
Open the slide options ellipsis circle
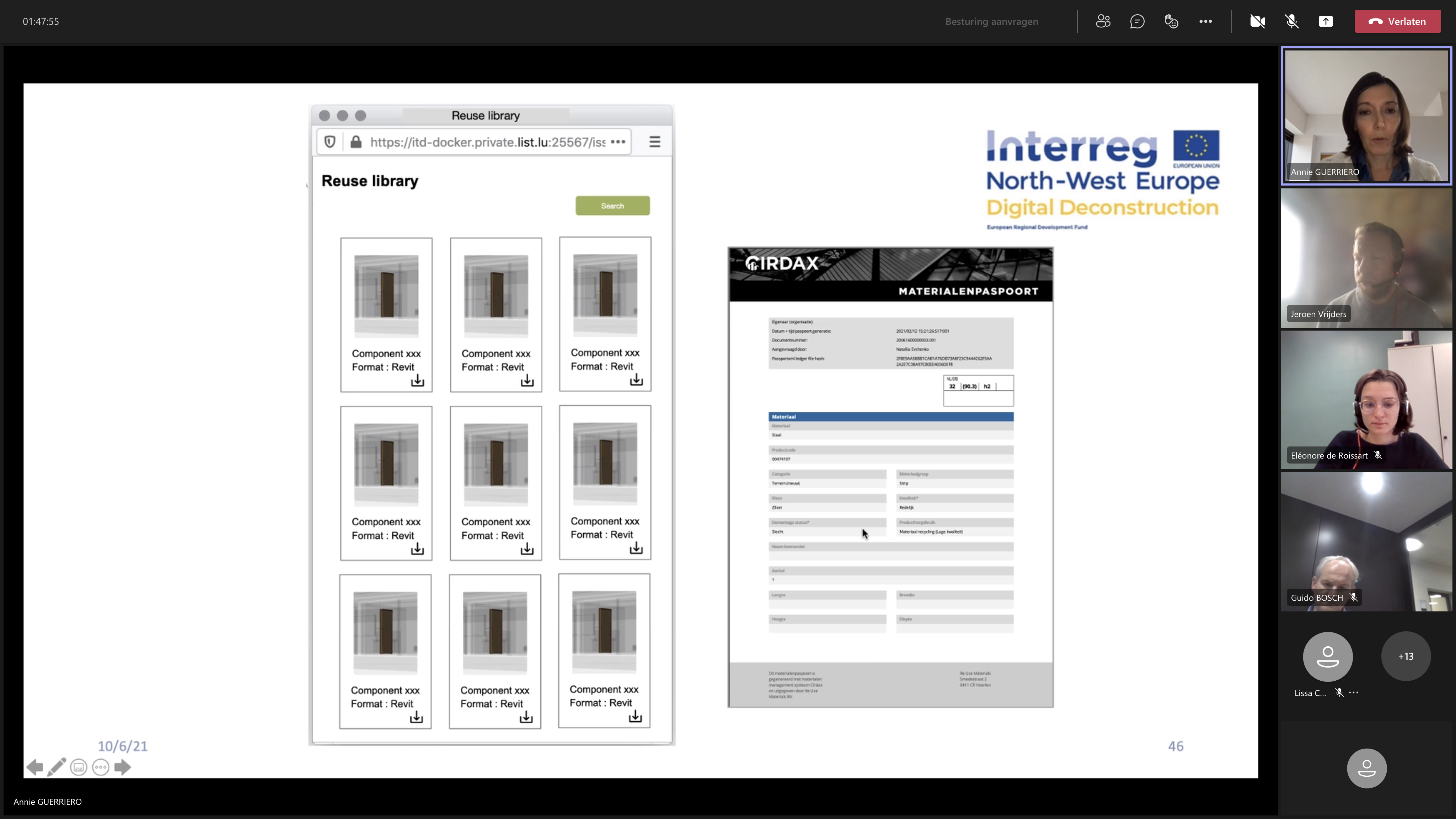tap(101, 767)
